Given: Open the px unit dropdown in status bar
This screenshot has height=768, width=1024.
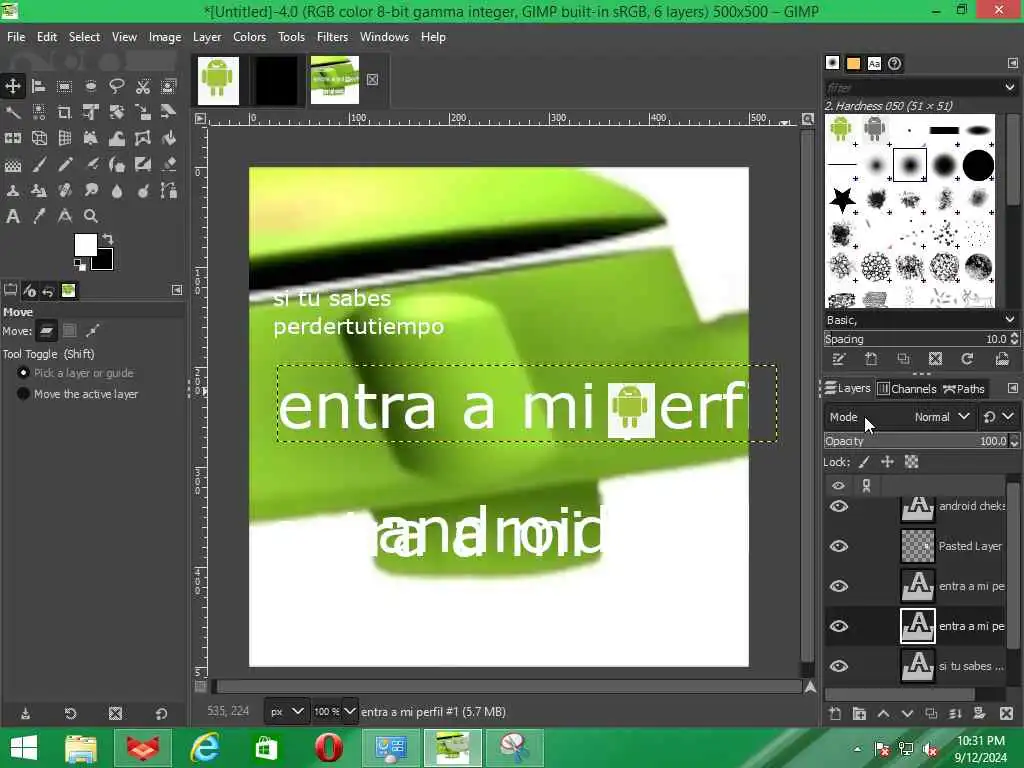Looking at the screenshot, I should 287,711.
